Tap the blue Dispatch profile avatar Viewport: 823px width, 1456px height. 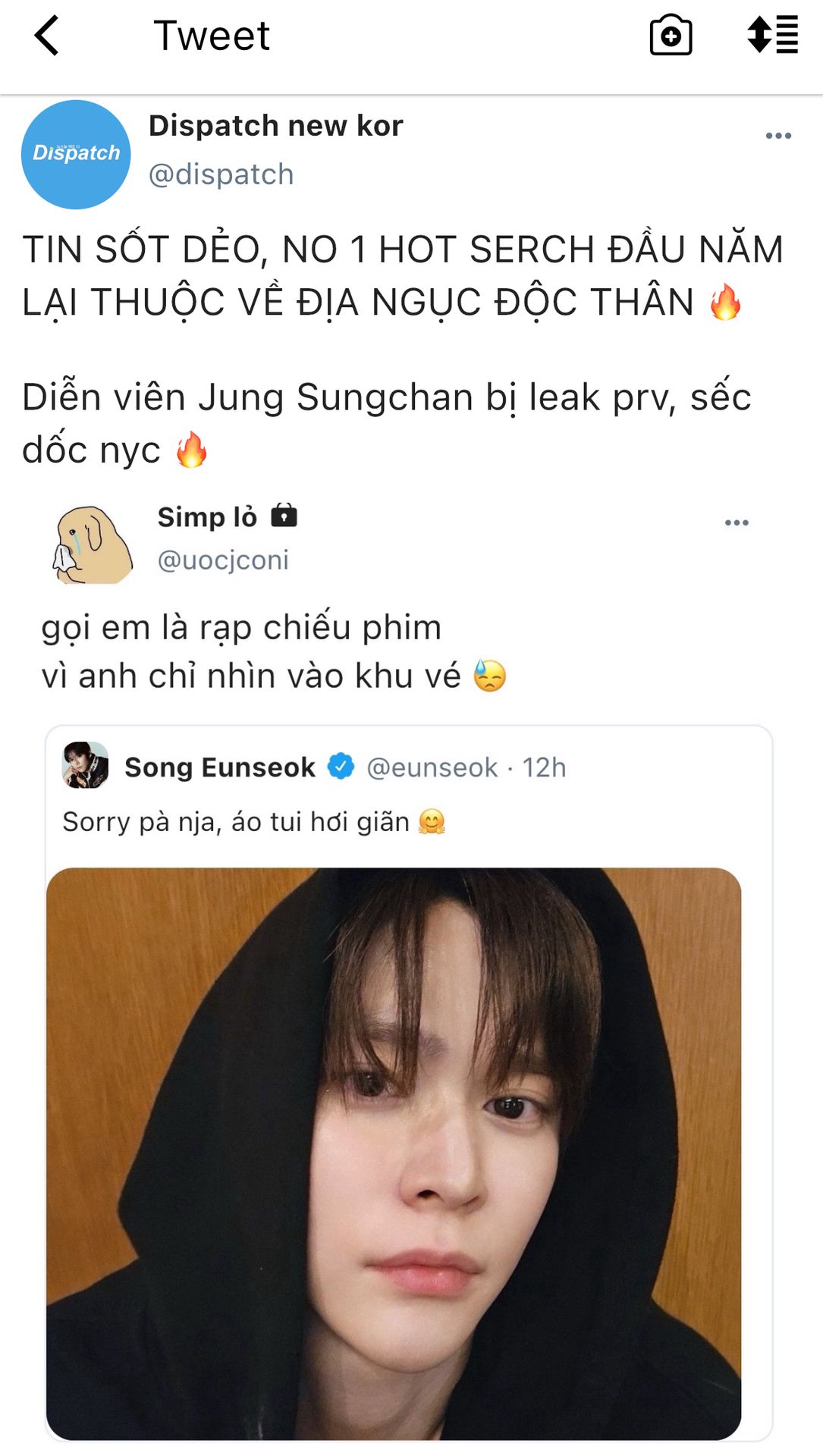click(76, 154)
